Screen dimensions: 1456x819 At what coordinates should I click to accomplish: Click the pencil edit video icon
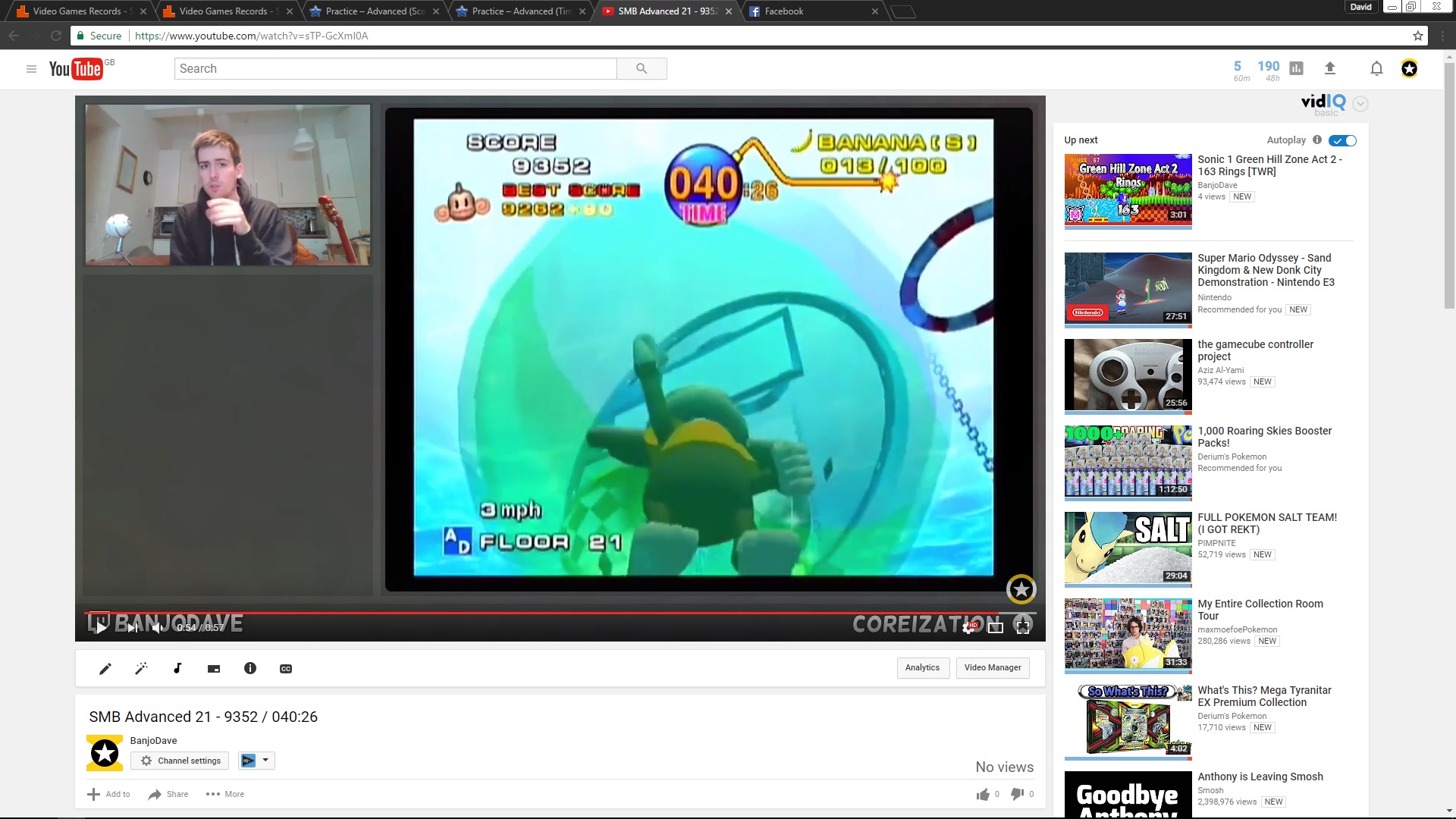tap(105, 668)
